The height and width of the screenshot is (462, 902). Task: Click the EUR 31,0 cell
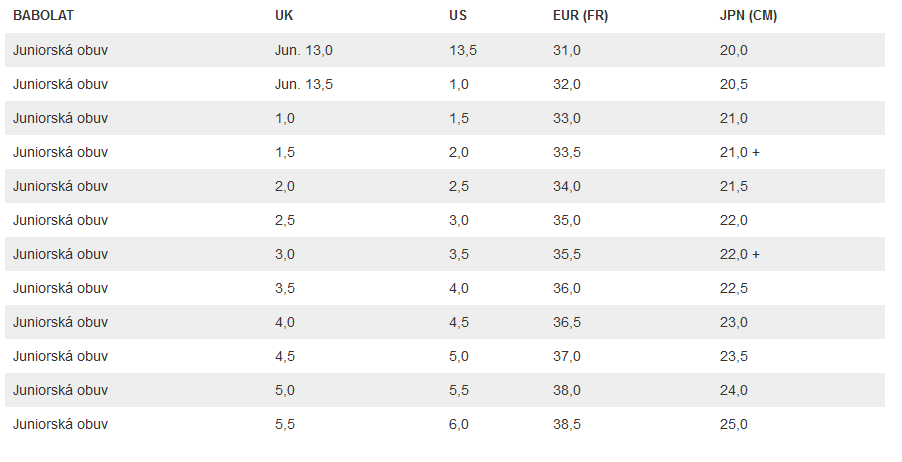pos(567,50)
